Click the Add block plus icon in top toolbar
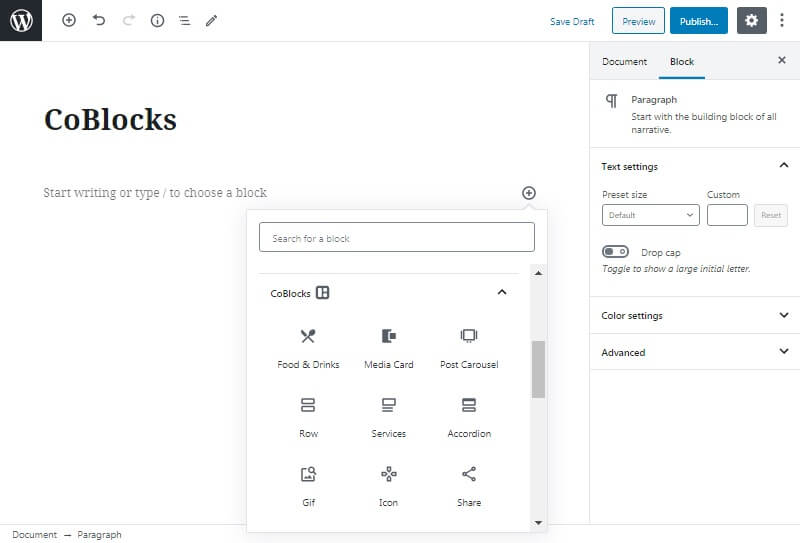Screen dimensions: 800x543 [x=69, y=20]
